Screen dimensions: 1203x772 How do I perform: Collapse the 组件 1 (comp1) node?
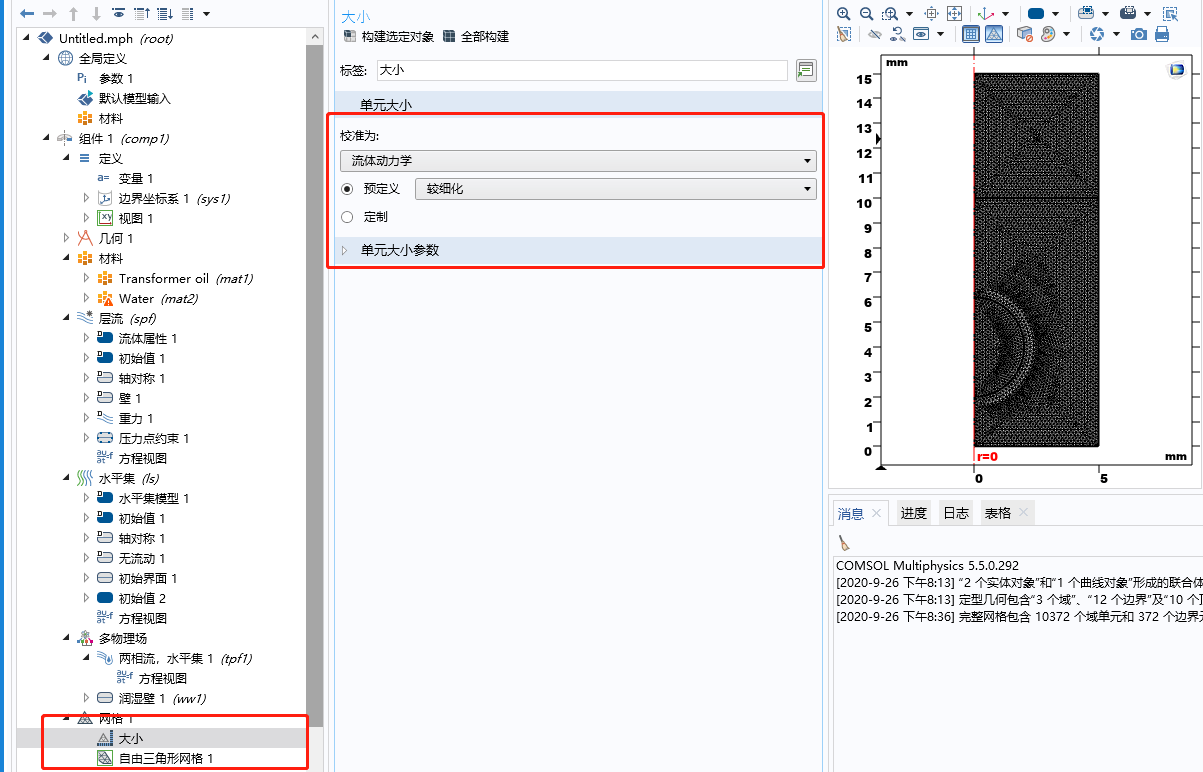(46, 138)
